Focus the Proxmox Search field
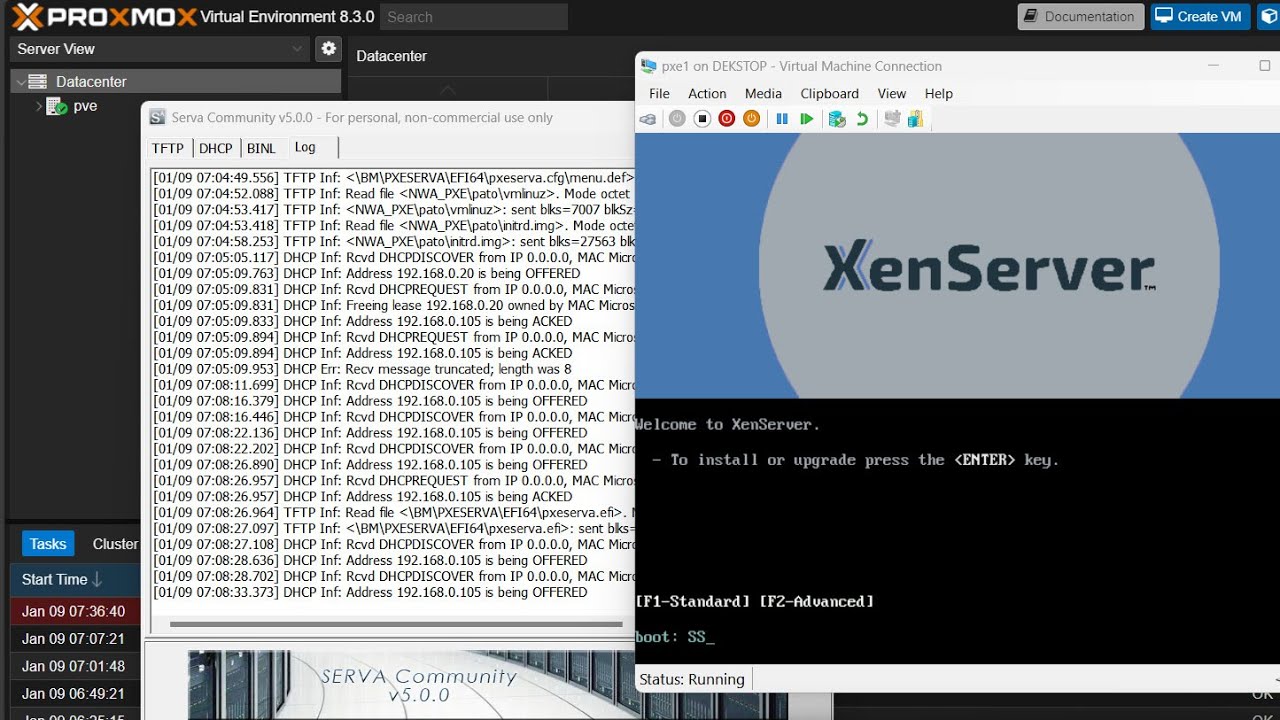This screenshot has height=720, width=1280. point(473,17)
